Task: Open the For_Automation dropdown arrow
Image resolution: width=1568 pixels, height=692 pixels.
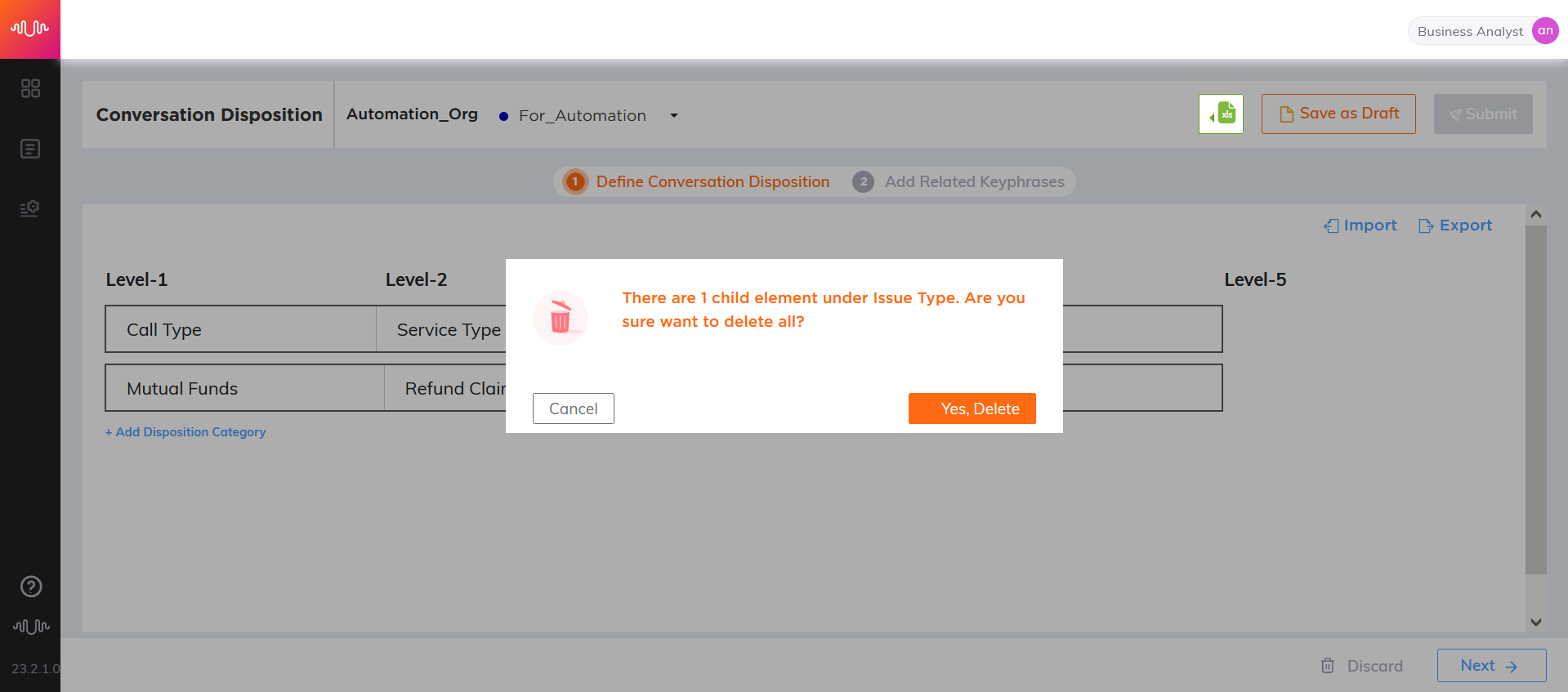Action: pyautogui.click(x=674, y=115)
